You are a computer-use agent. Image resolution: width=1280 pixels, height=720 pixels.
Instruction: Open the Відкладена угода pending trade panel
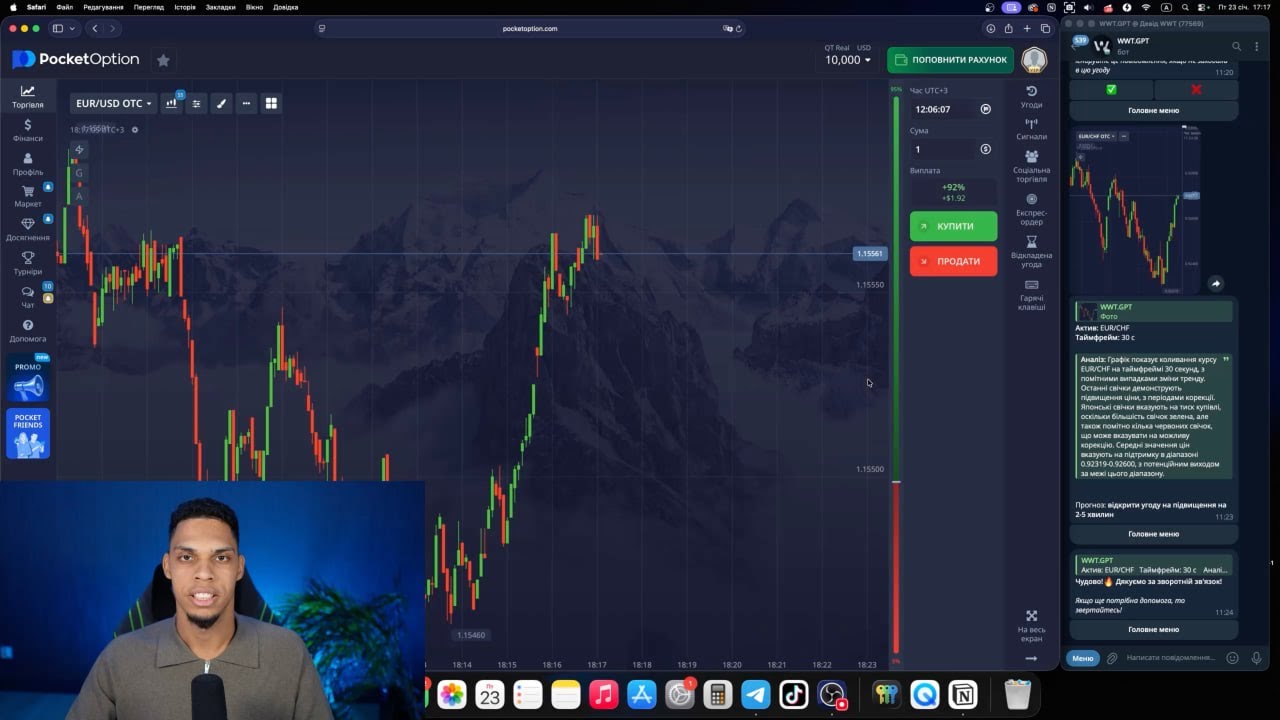(x=1031, y=252)
